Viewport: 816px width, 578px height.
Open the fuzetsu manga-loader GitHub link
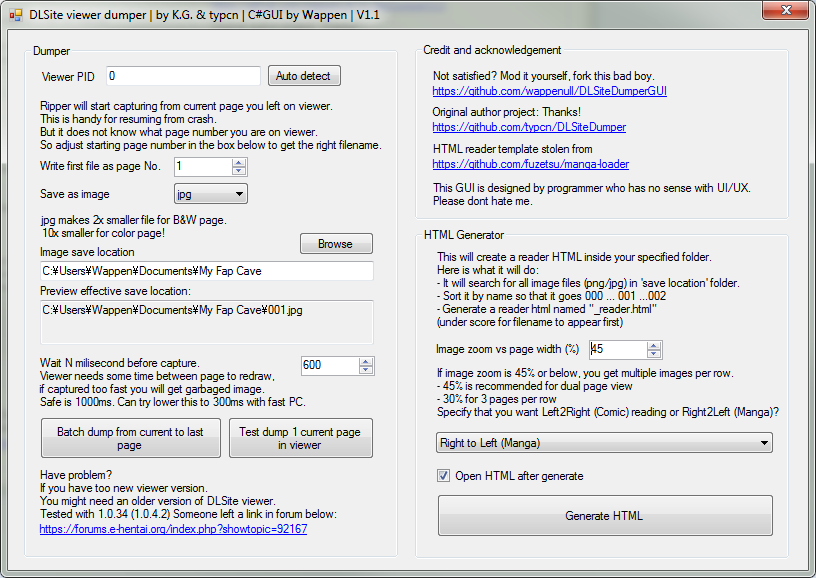tap(531, 164)
